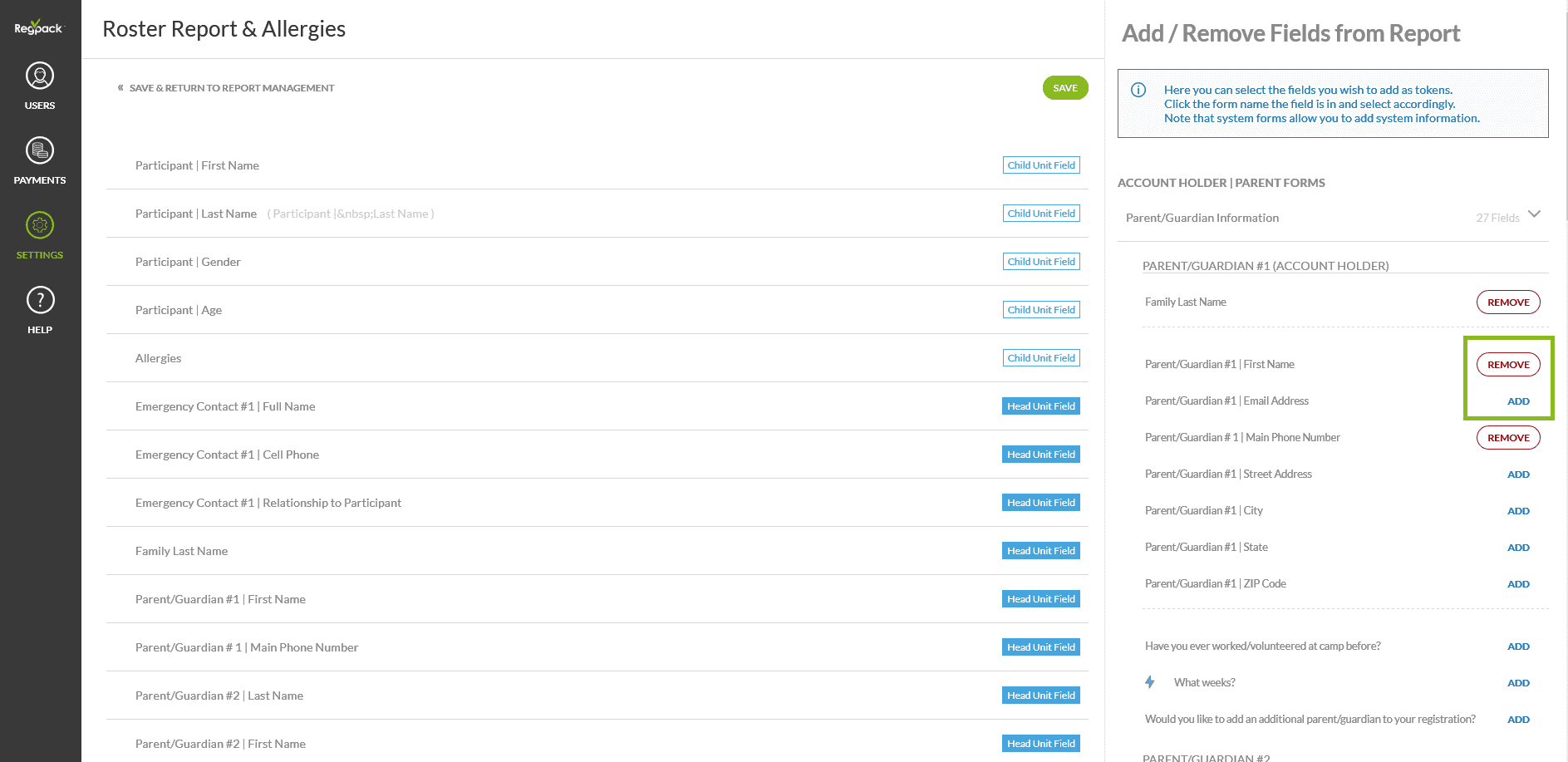Viewport: 1568px width, 762px height.
Task: Click Head Unit Field tag for Family Last Name
Action: click(1040, 551)
